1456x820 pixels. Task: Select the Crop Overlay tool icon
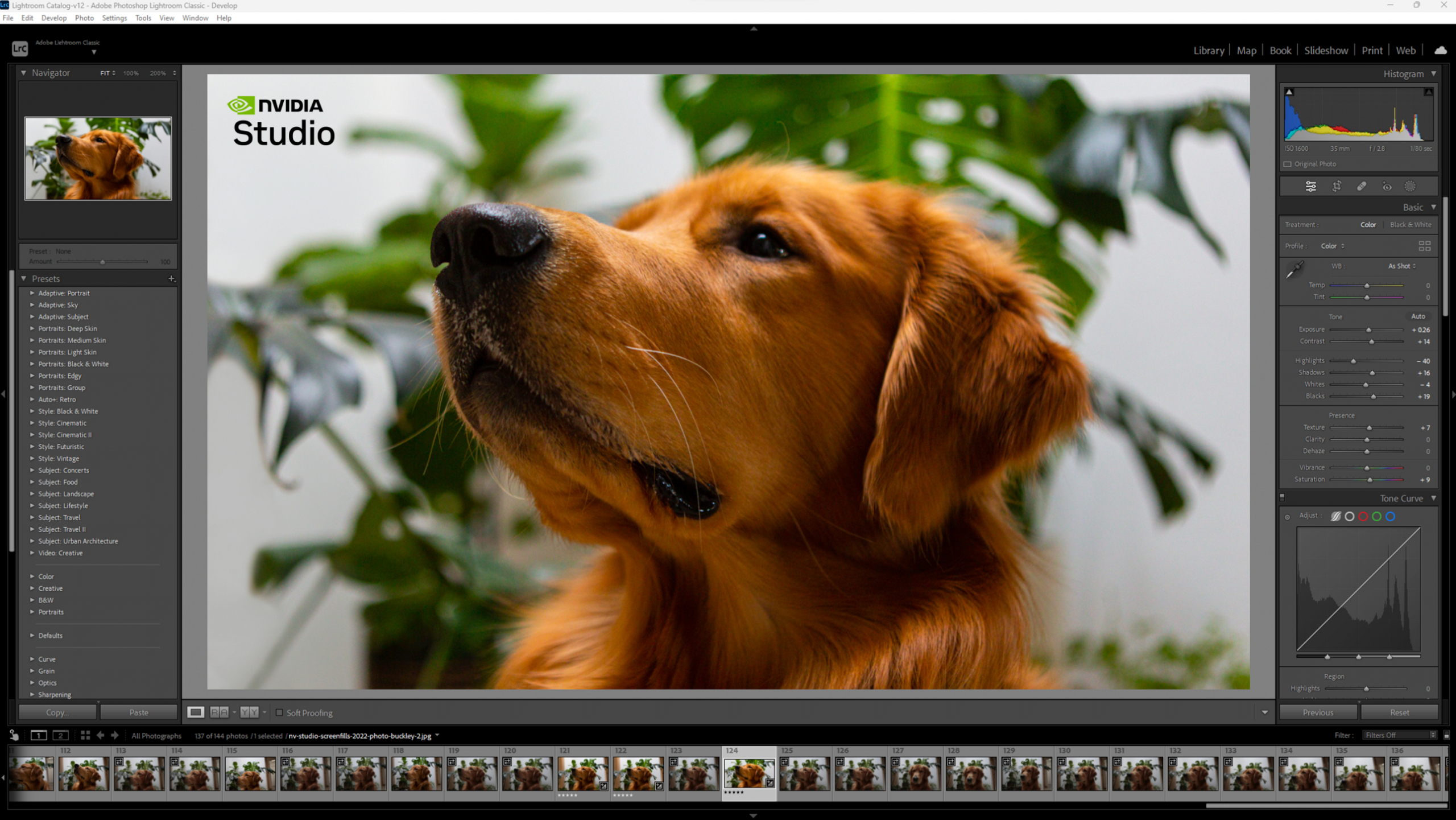coord(1337,186)
